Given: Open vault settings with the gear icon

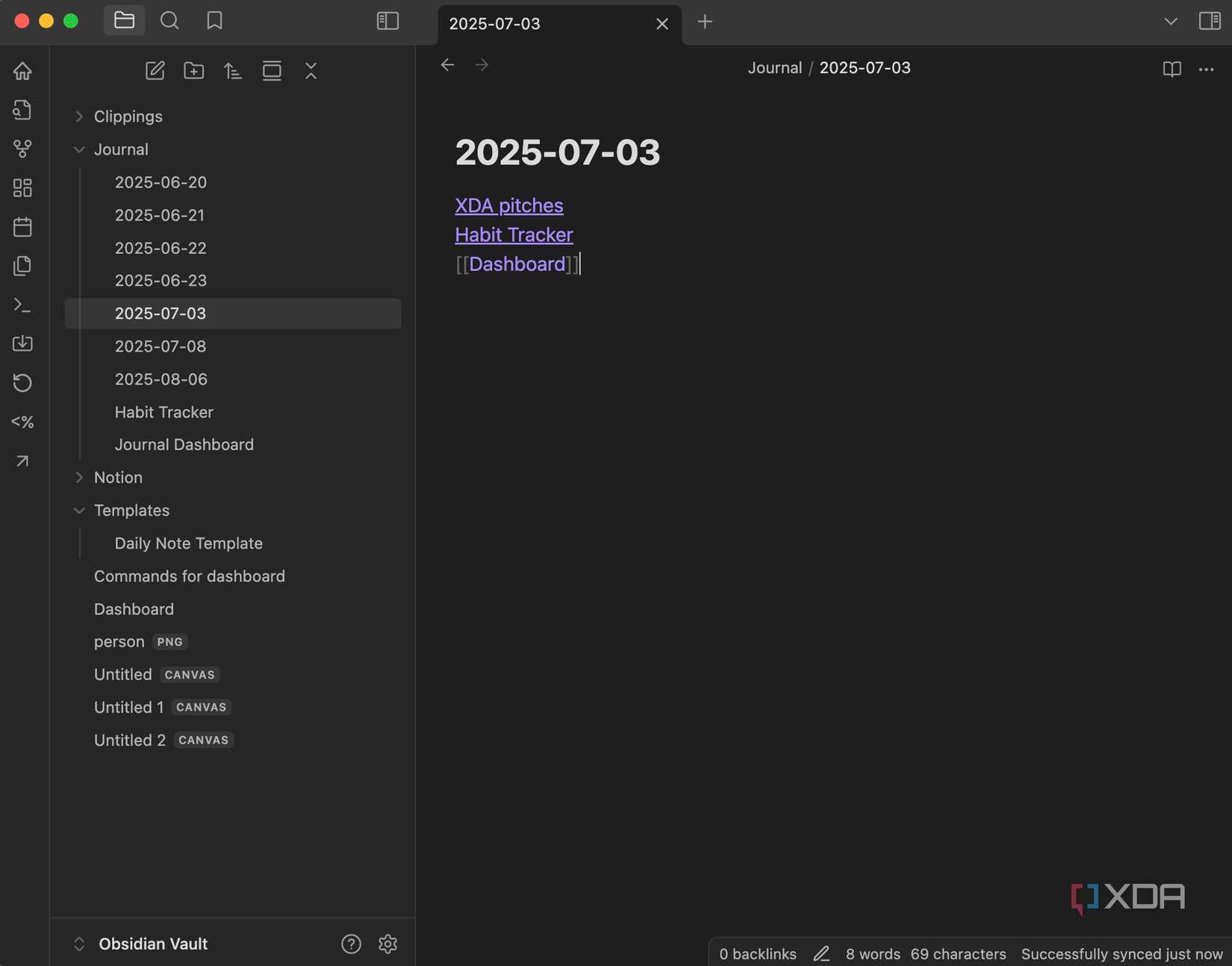Looking at the screenshot, I should pos(388,944).
